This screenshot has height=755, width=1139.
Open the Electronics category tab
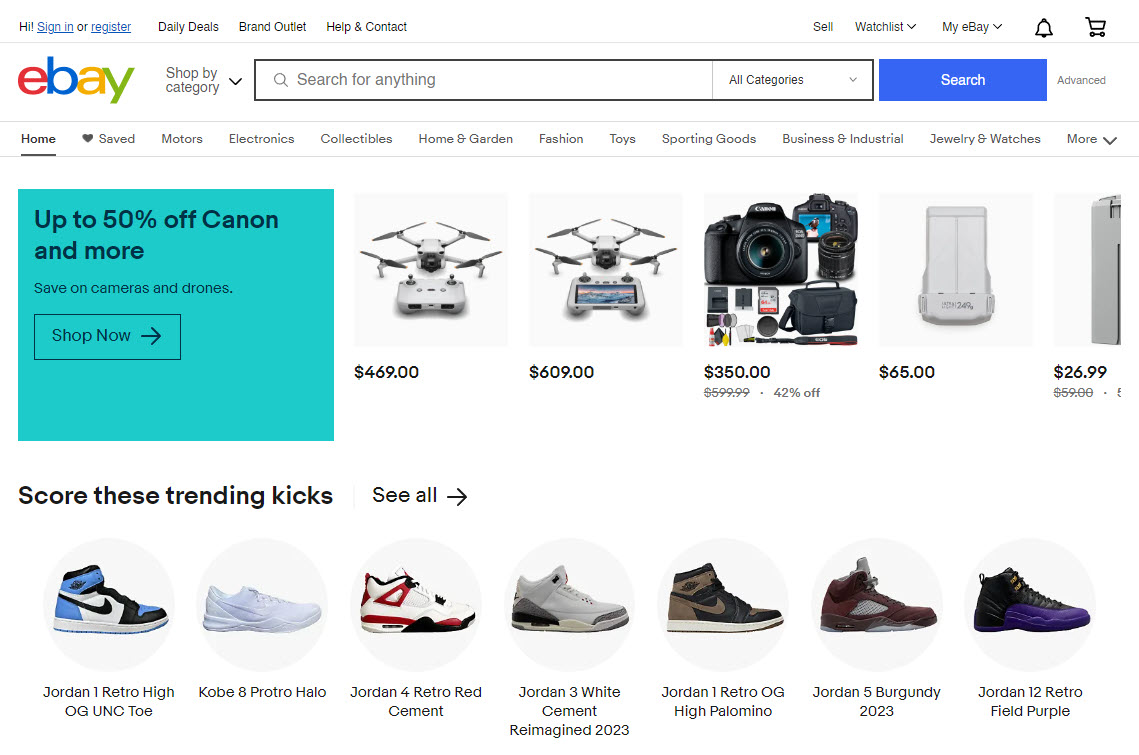(x=261, y=139)
